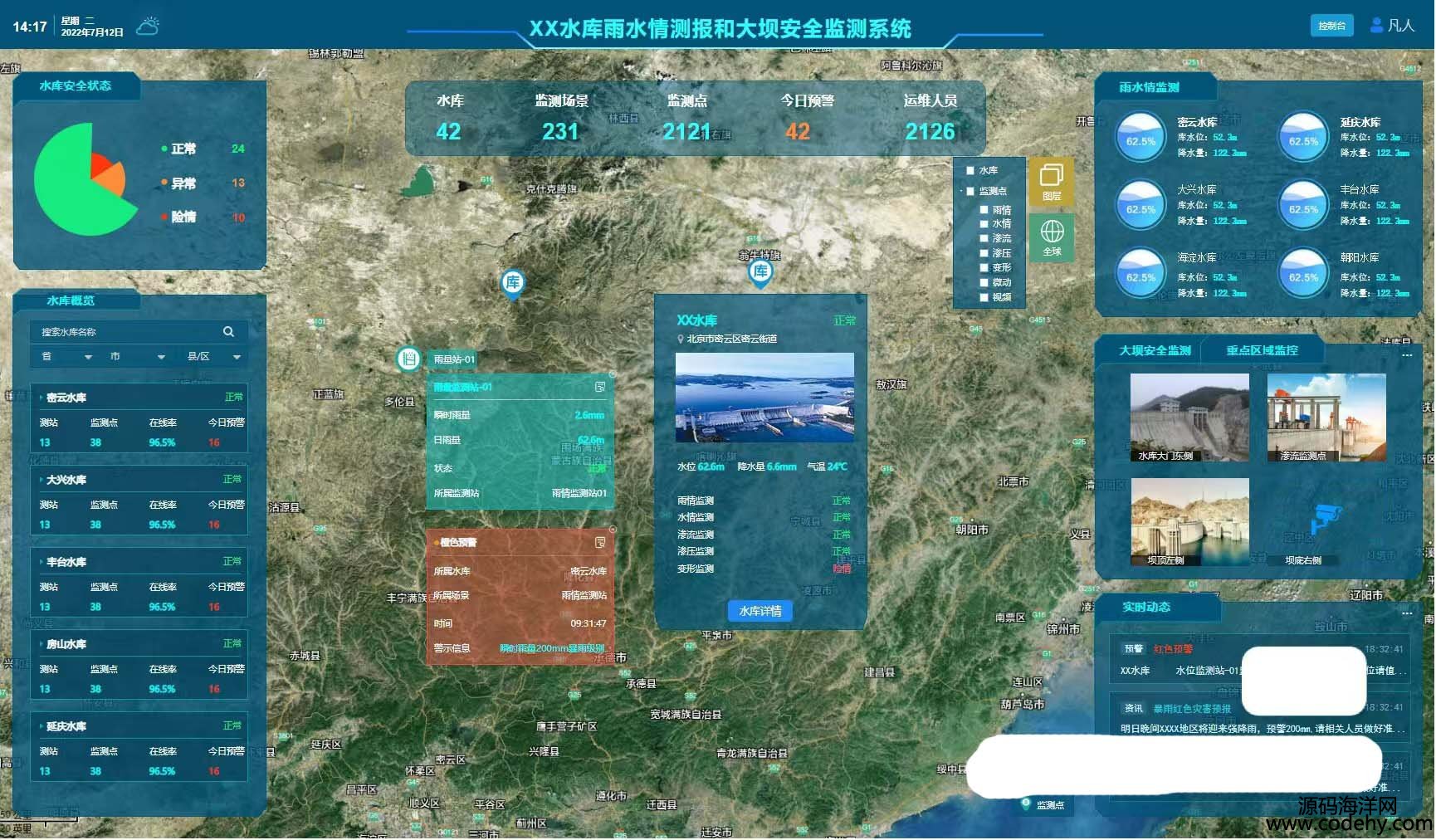This screenshot has height=840, width=1436.
Task: Select the 水库安全状态 panel tab
Action: pos(76,85)
